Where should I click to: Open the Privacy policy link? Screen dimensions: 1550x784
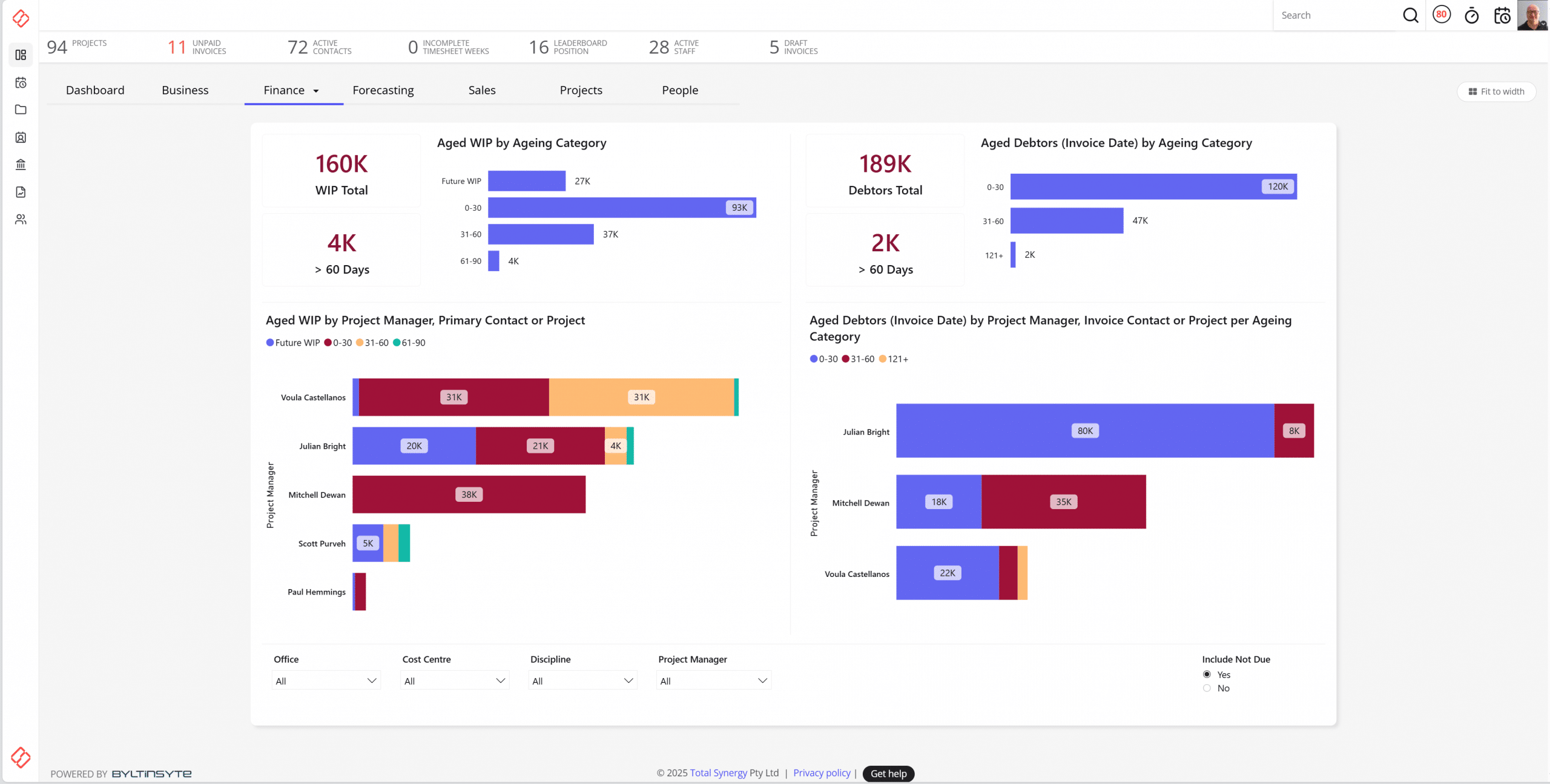822,773
